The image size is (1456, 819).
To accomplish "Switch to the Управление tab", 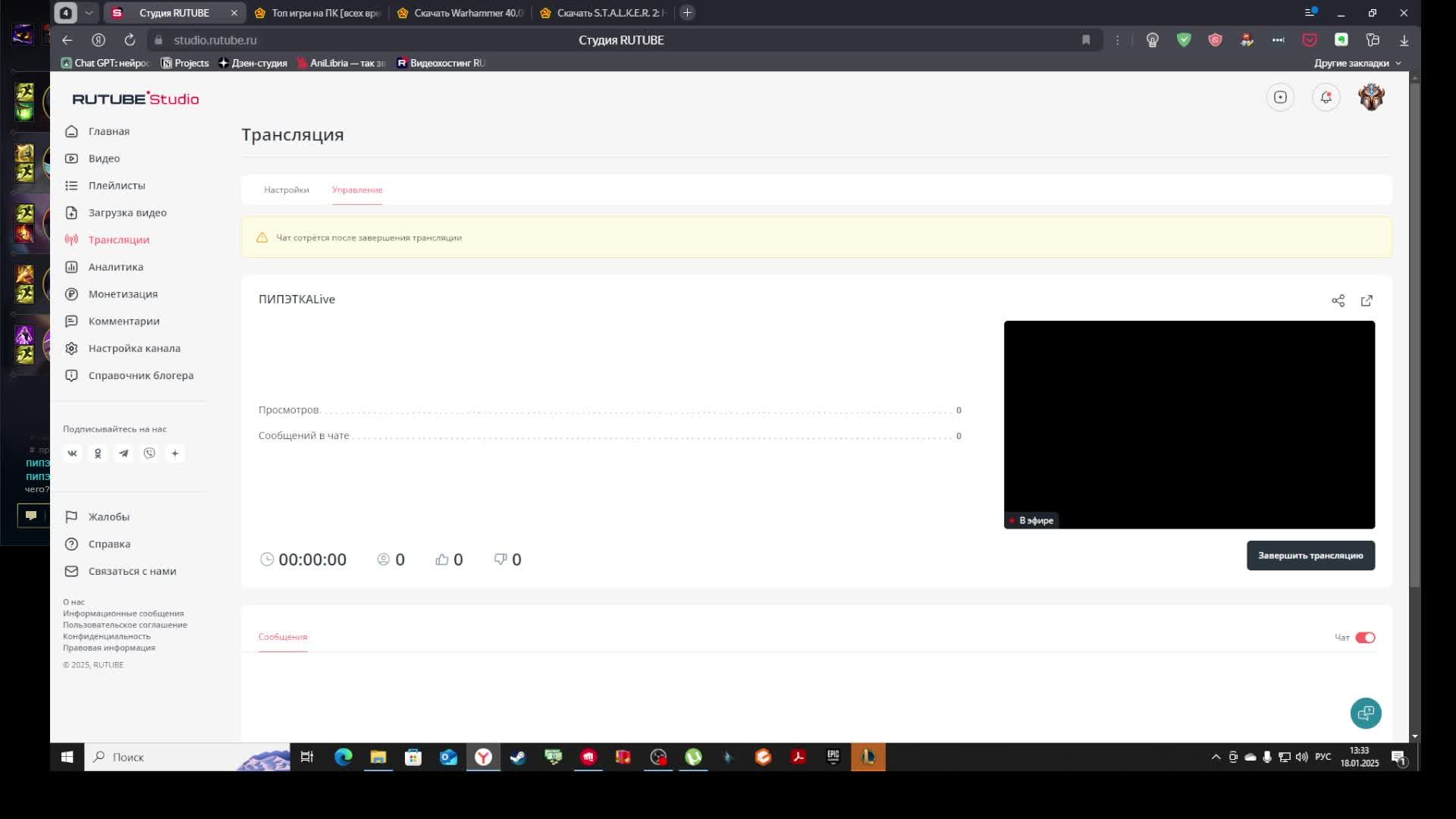I will pos(357,190).
